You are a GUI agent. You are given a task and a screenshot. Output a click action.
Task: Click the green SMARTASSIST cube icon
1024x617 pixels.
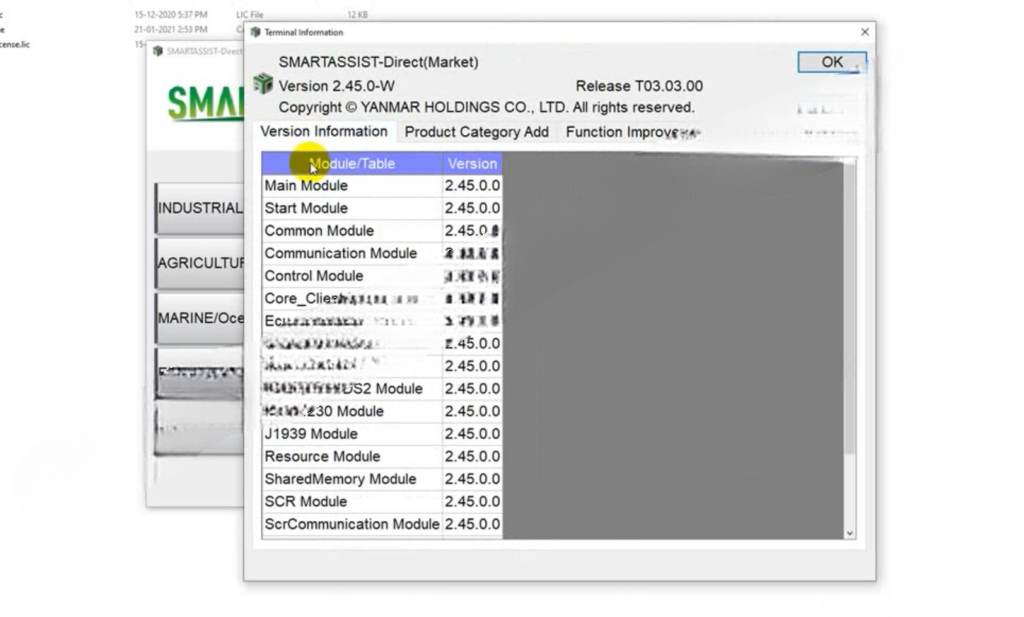[263, 84]
